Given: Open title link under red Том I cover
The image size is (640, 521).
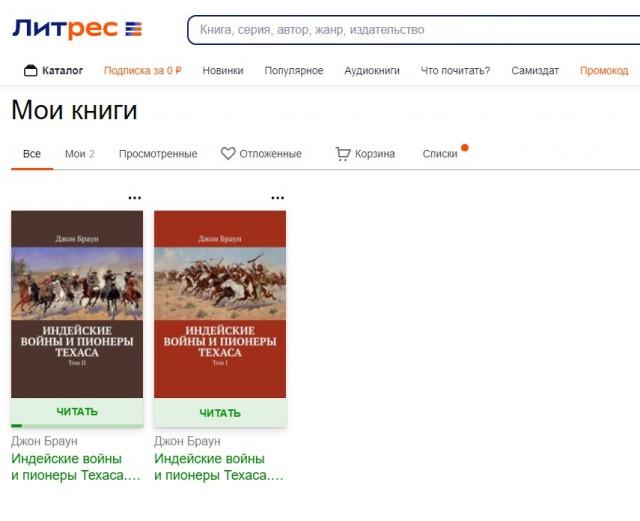Looking at the screenshot, I should 219,467.
